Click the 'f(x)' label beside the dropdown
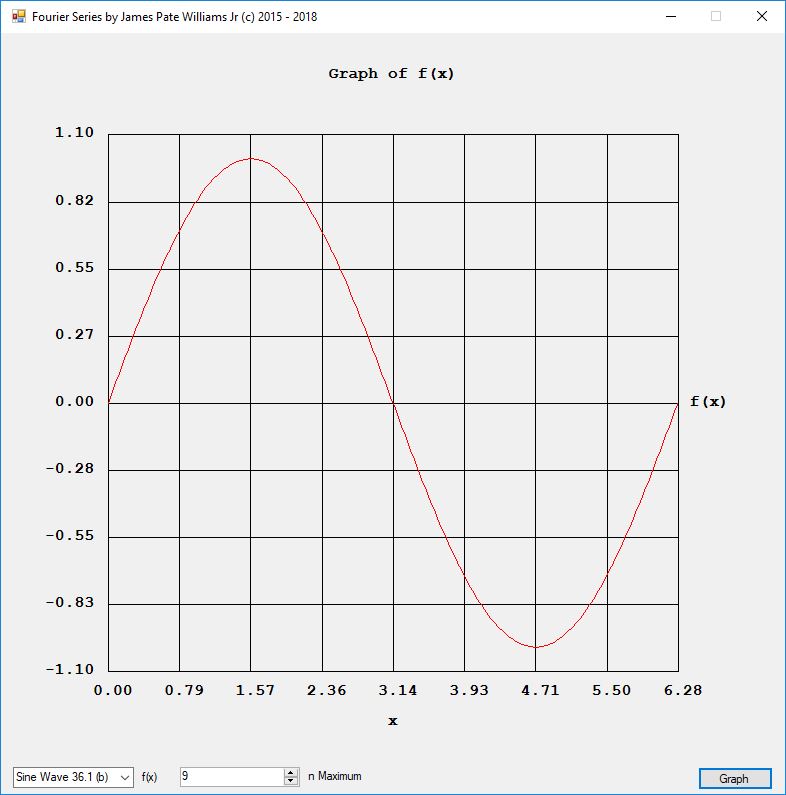Image resolution: width=786 pixels, height=795 pixels. pyautogui.click(x=149, y=777)
